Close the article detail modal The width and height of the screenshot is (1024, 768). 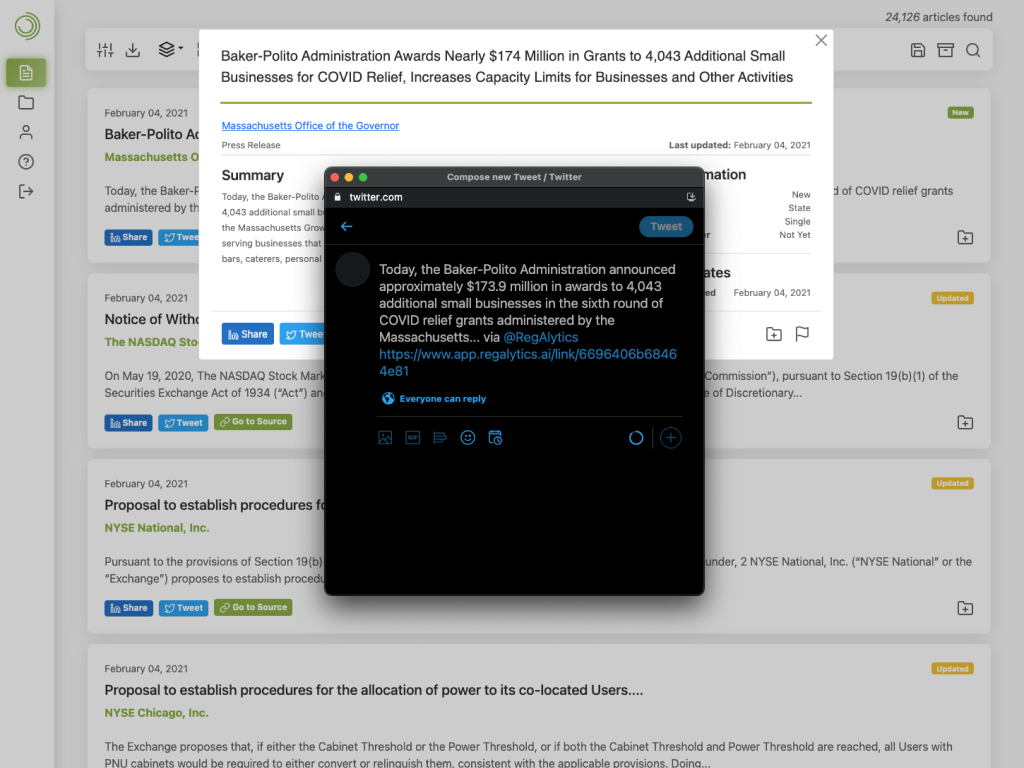(821, 41)
